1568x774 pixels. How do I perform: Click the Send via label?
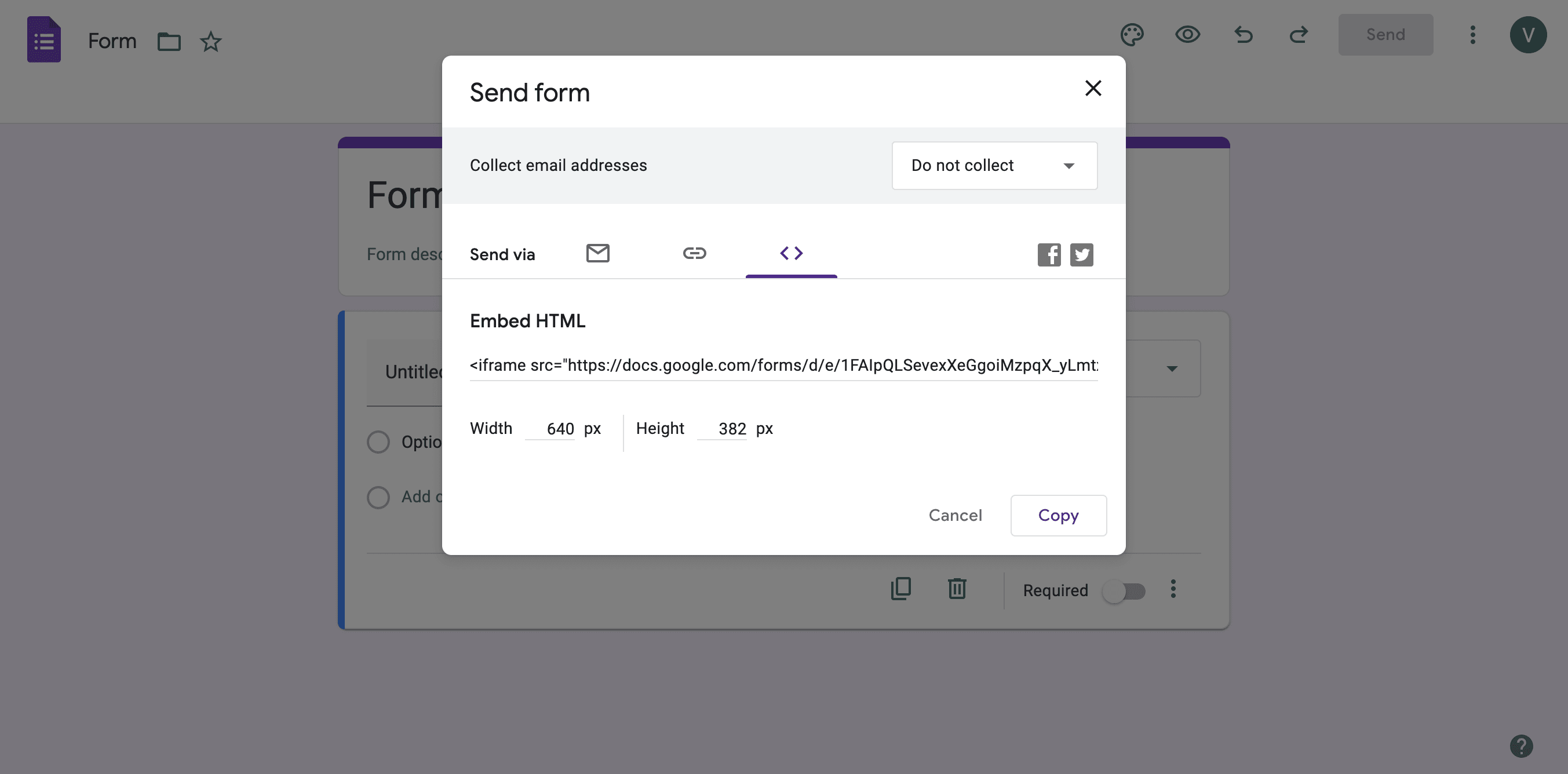pyautogui.click(x=502, y=255)
